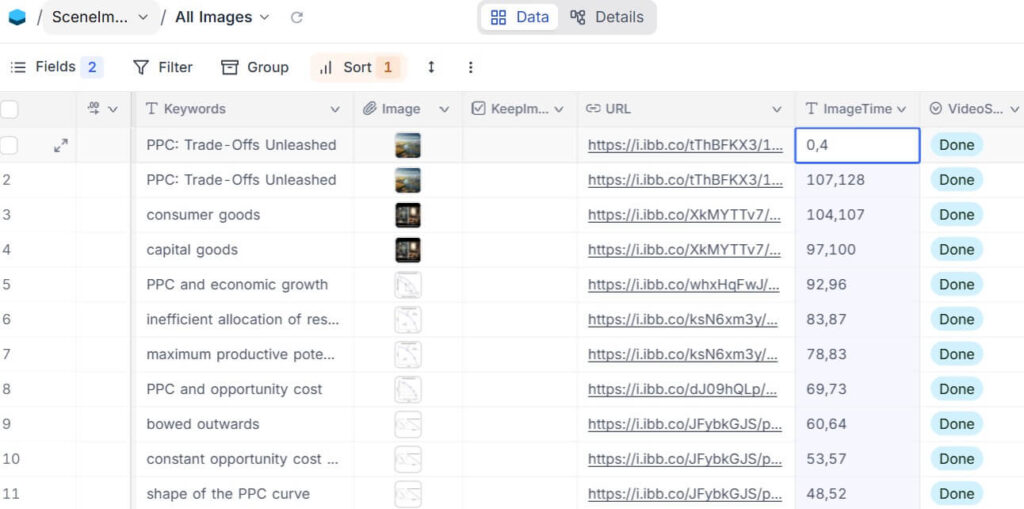Image resolution: width=1024 pixels, height=509 pixels.
Task: Expand the Keywords column header menu
Action: tap(335, 109)
